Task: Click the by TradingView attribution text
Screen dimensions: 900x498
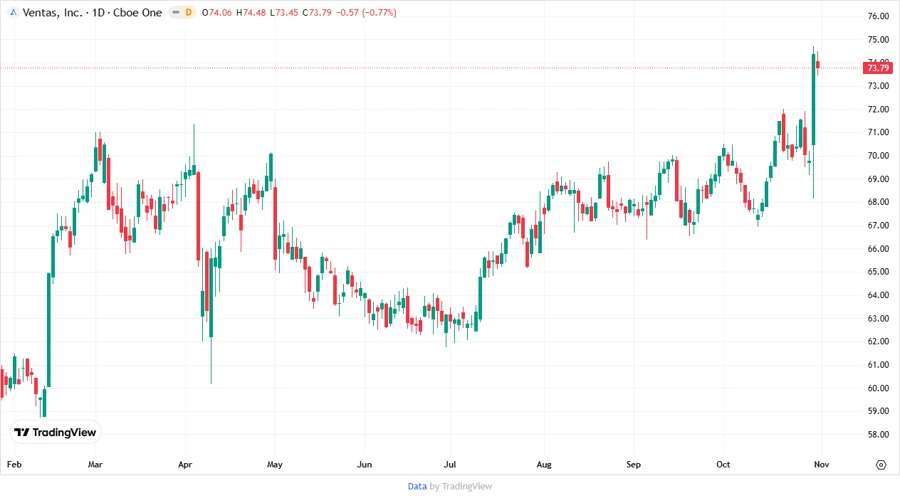Action: coord(461,487)
